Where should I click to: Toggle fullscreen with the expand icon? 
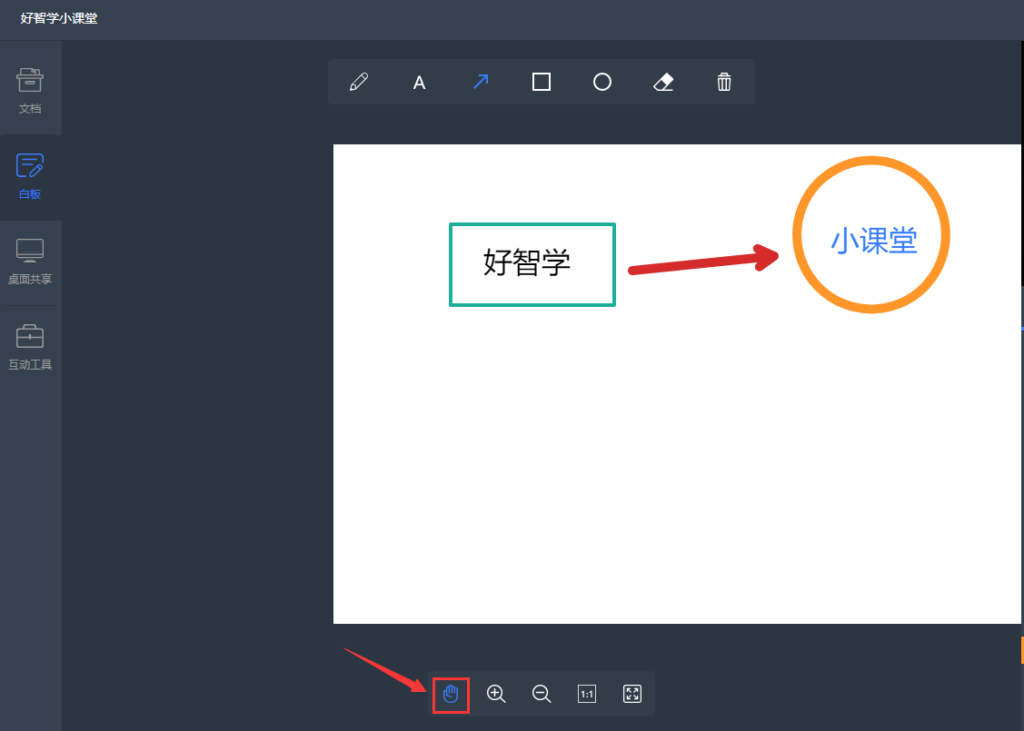click(632, 694)
